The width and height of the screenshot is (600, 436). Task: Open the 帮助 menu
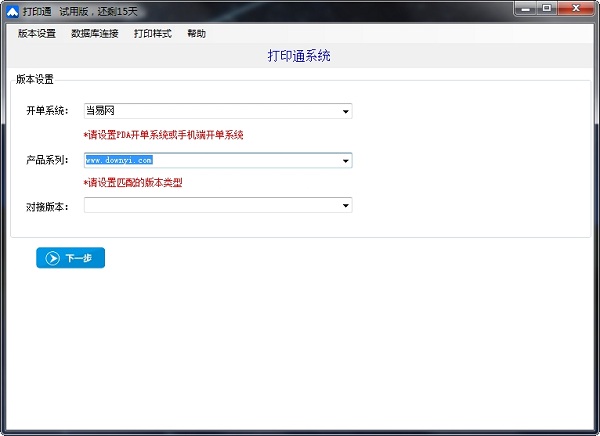coord(196,33)
